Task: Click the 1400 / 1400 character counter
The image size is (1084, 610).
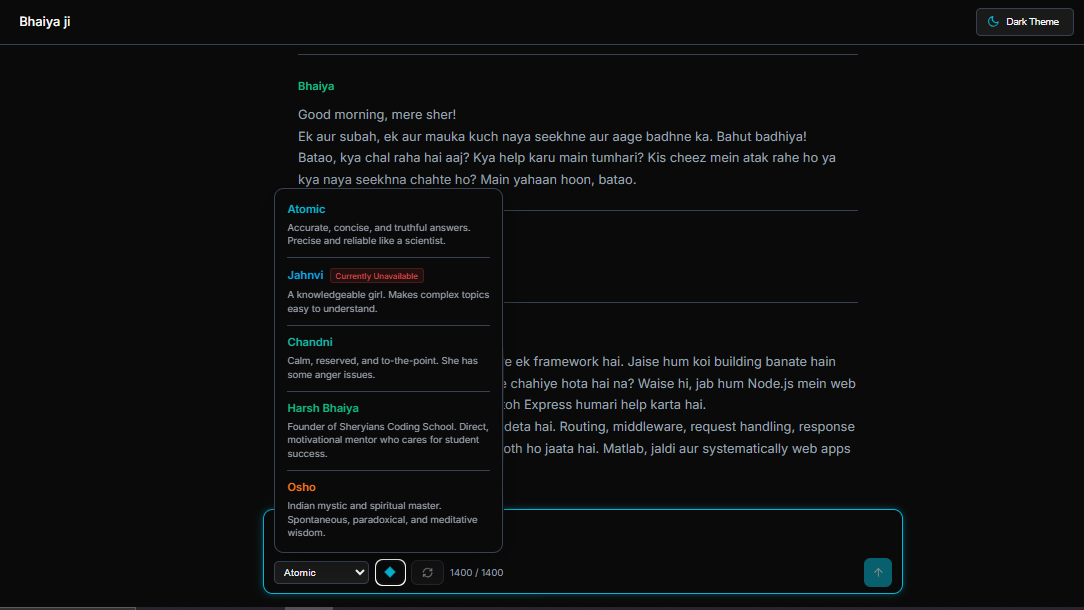Action: tap(477, 573)
